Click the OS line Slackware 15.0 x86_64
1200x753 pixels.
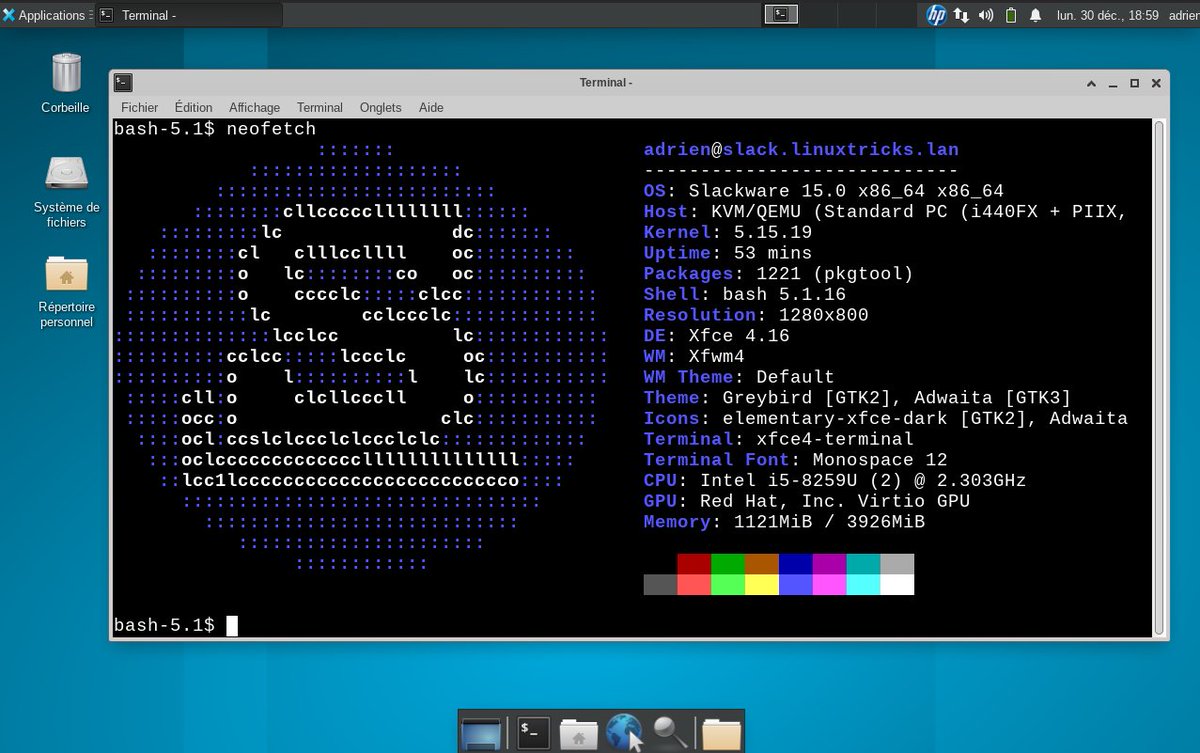tap(824, 191)
